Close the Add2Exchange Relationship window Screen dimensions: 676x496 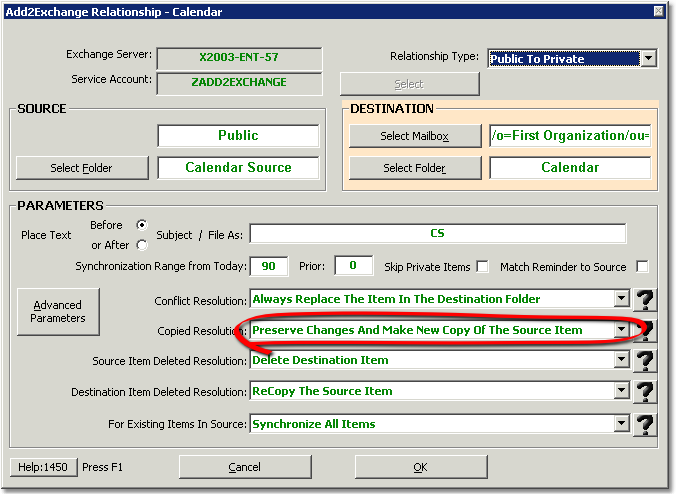[658, 11]
